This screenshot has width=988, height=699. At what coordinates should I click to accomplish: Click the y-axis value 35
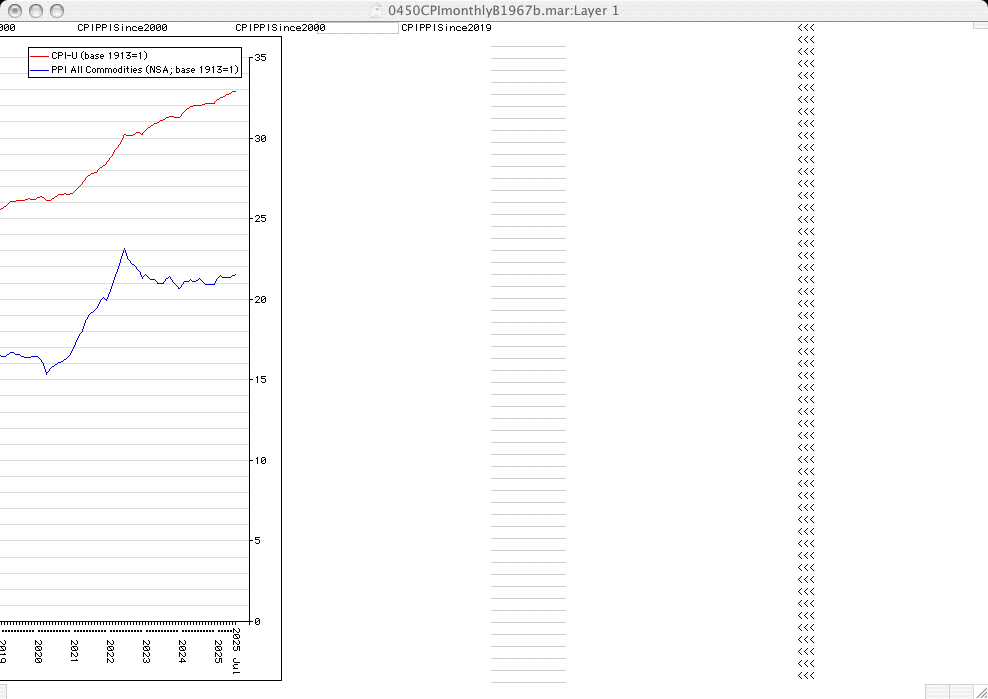[x=260, y=58]
